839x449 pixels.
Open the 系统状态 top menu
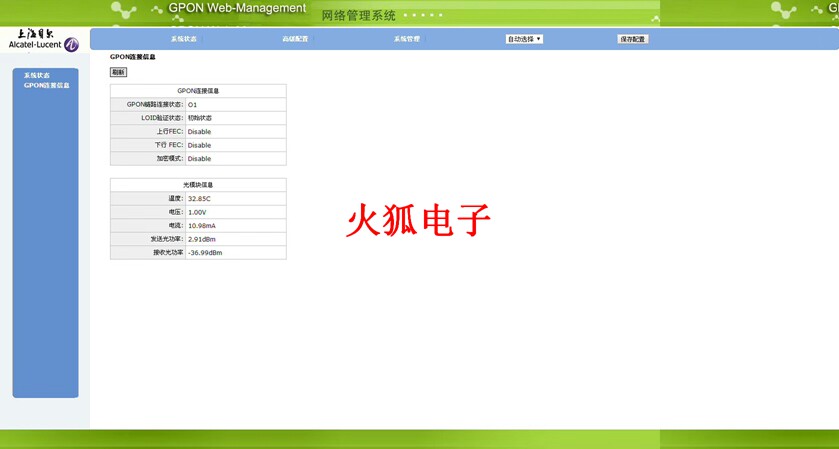tap(184, 39)
